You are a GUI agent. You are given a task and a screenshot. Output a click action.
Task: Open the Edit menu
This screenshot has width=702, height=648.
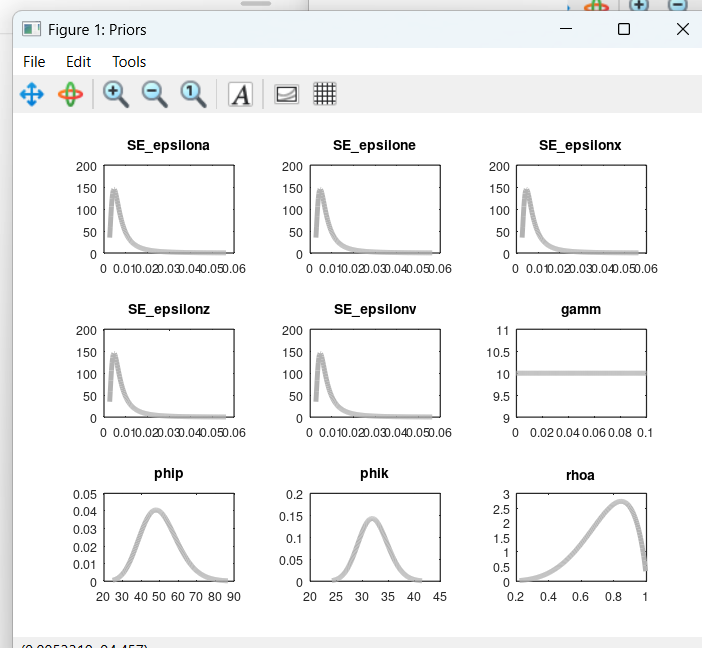coord(78,62)
